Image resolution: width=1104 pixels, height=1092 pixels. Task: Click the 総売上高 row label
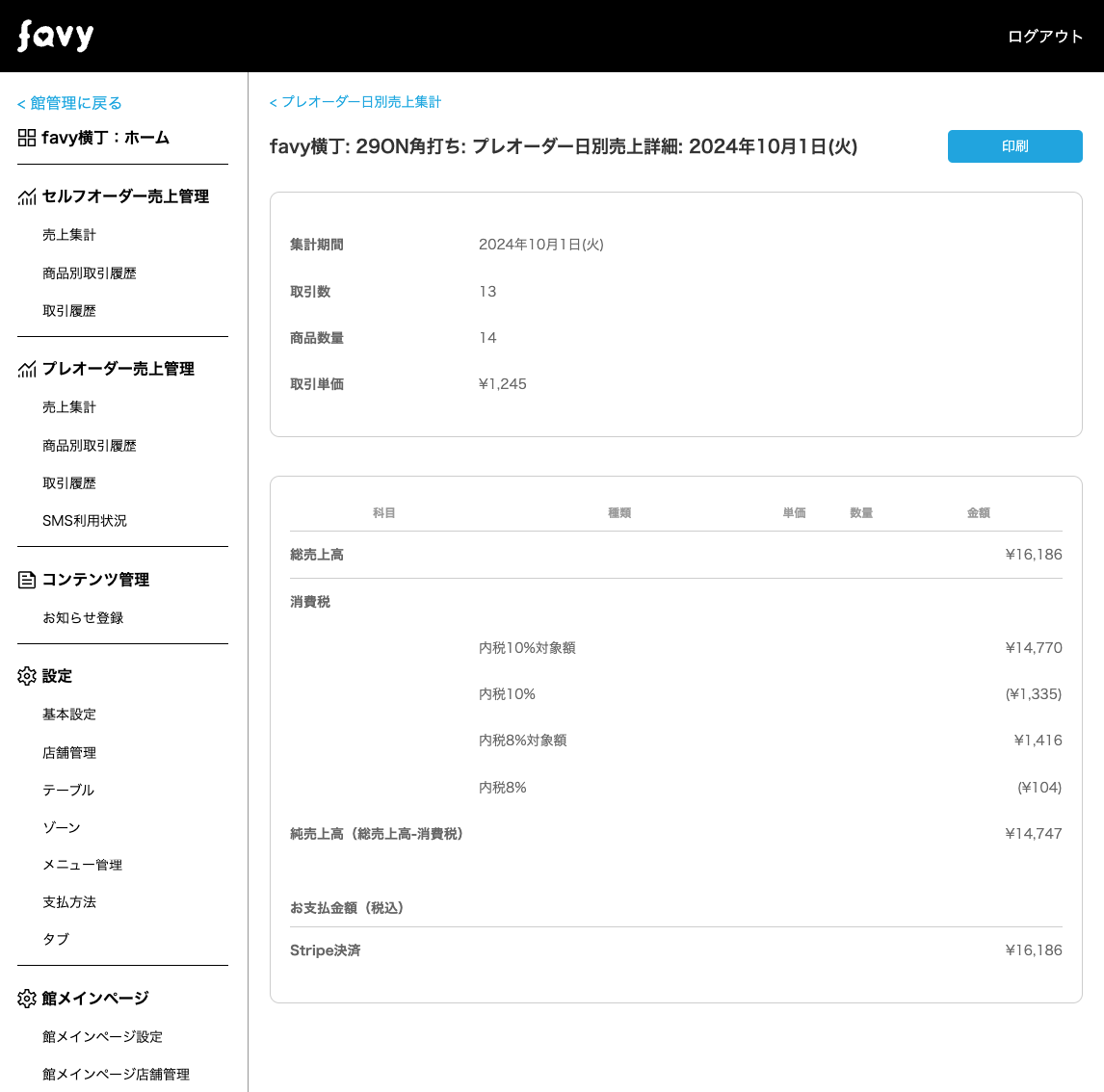coord(317,555)
